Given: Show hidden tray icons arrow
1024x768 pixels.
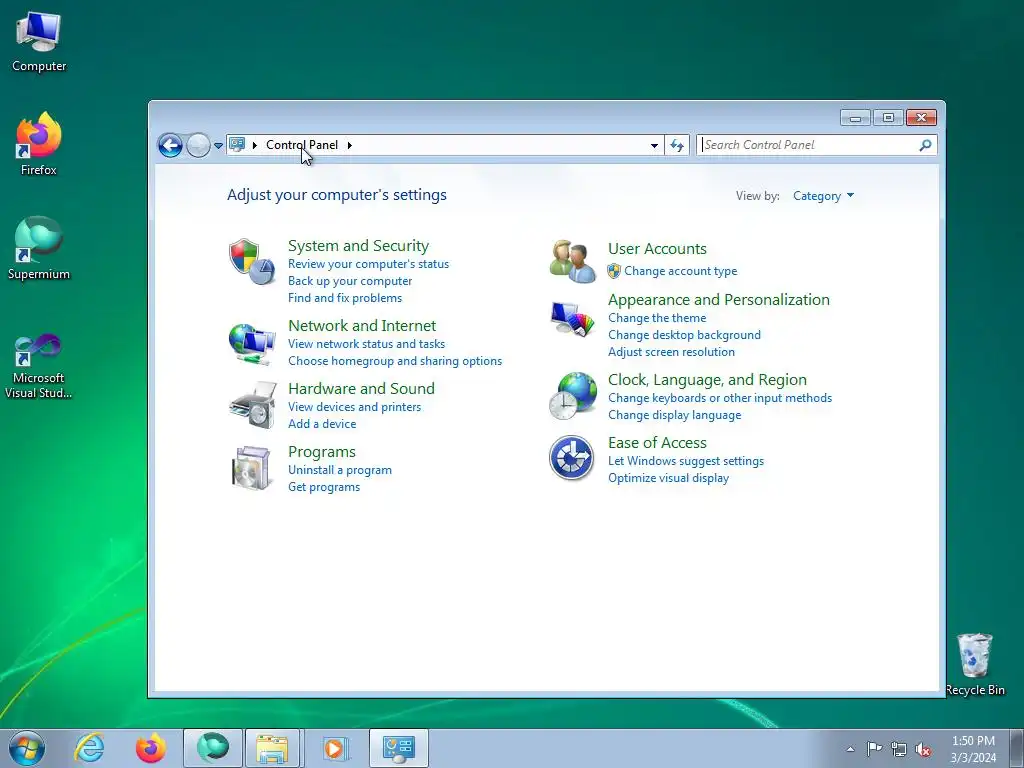Looking at the screenshot, I should coord(850,749).
